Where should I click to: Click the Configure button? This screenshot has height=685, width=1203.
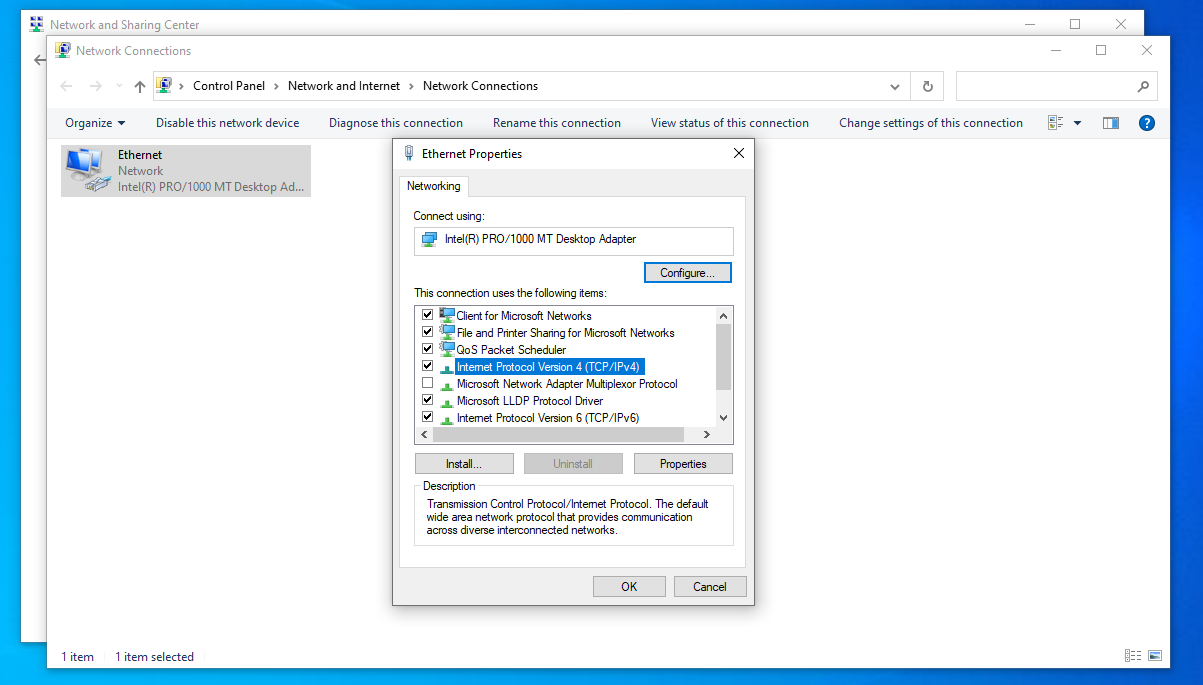[x=687, y=273]
